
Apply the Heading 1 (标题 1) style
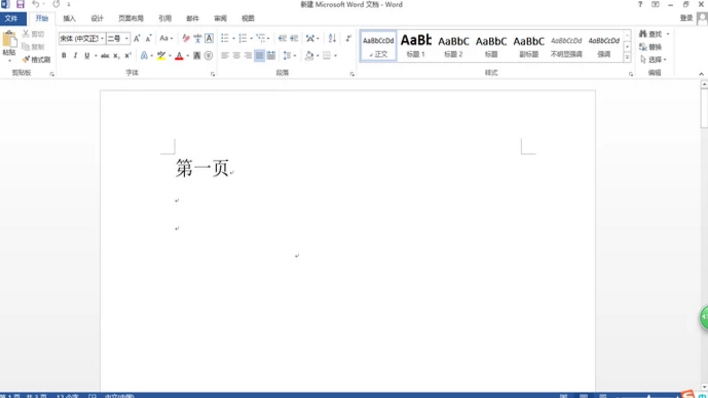[x=416, y=46]
